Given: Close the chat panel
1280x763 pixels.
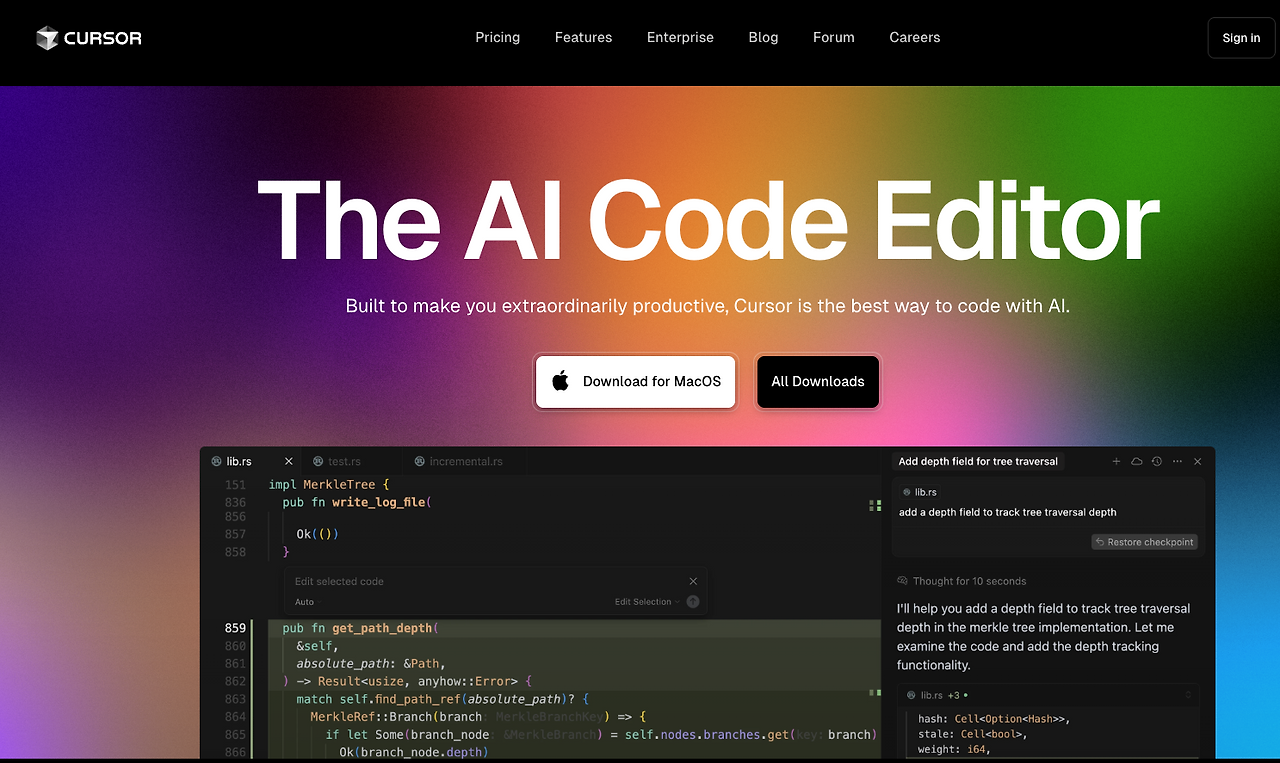Looking at the screenshot, I should [1198, 461].
